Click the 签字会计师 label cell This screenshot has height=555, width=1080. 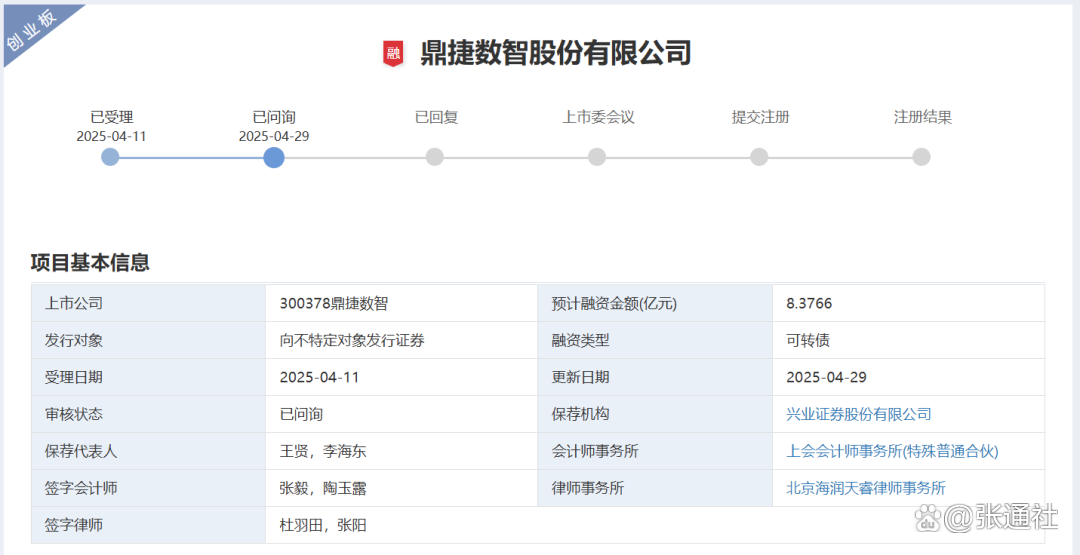(x=148, y=489)
